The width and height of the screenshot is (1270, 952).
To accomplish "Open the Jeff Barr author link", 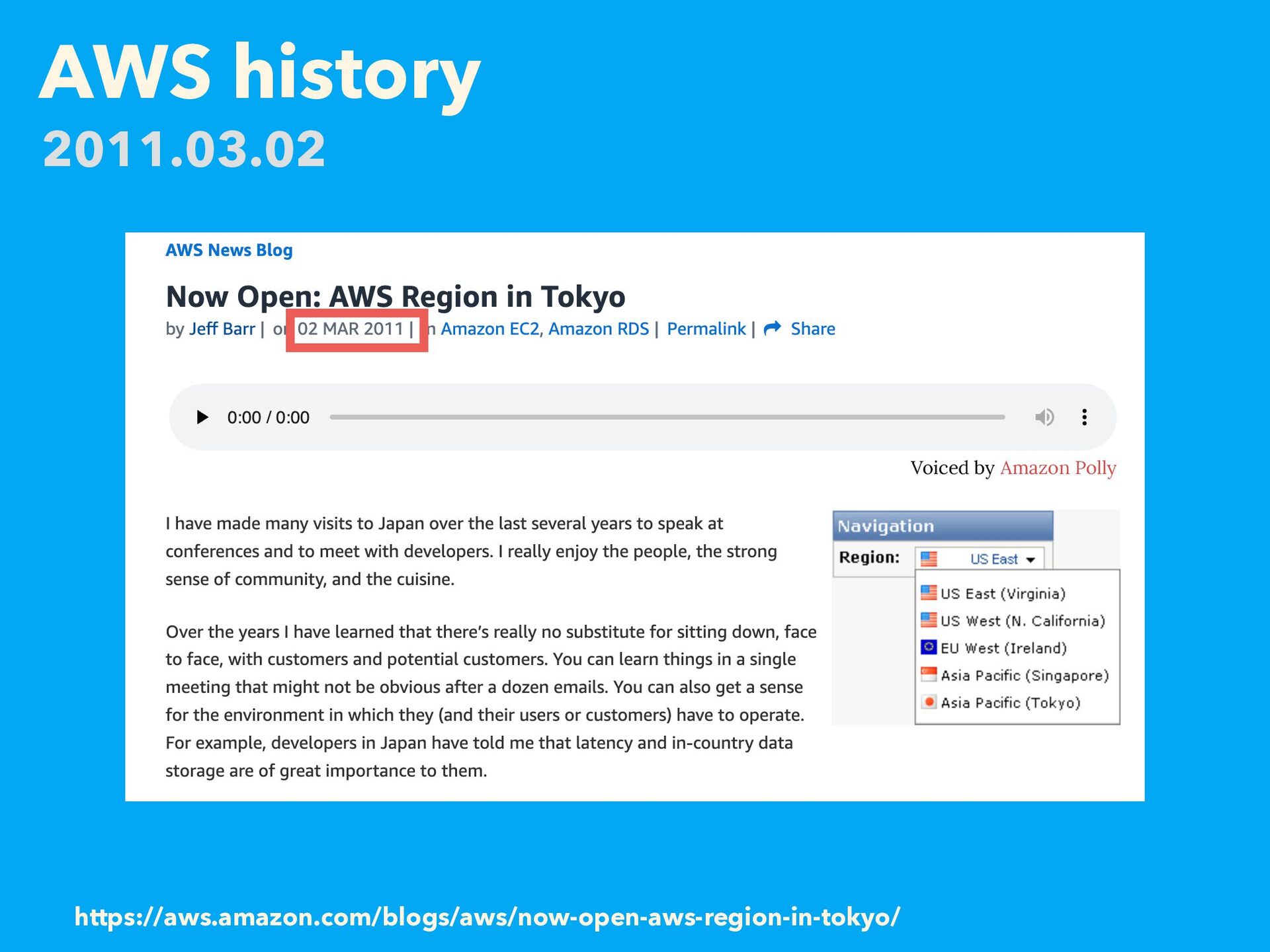I will click(x=222, y=329).
